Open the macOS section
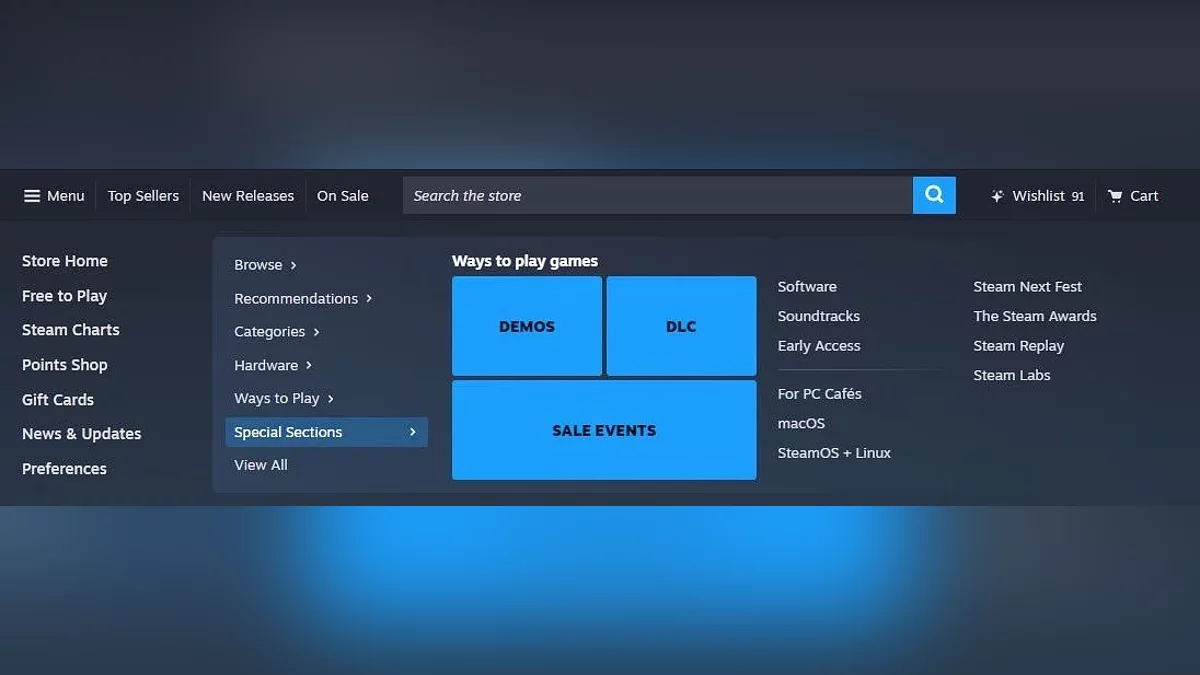 click(x=801, y=423)
